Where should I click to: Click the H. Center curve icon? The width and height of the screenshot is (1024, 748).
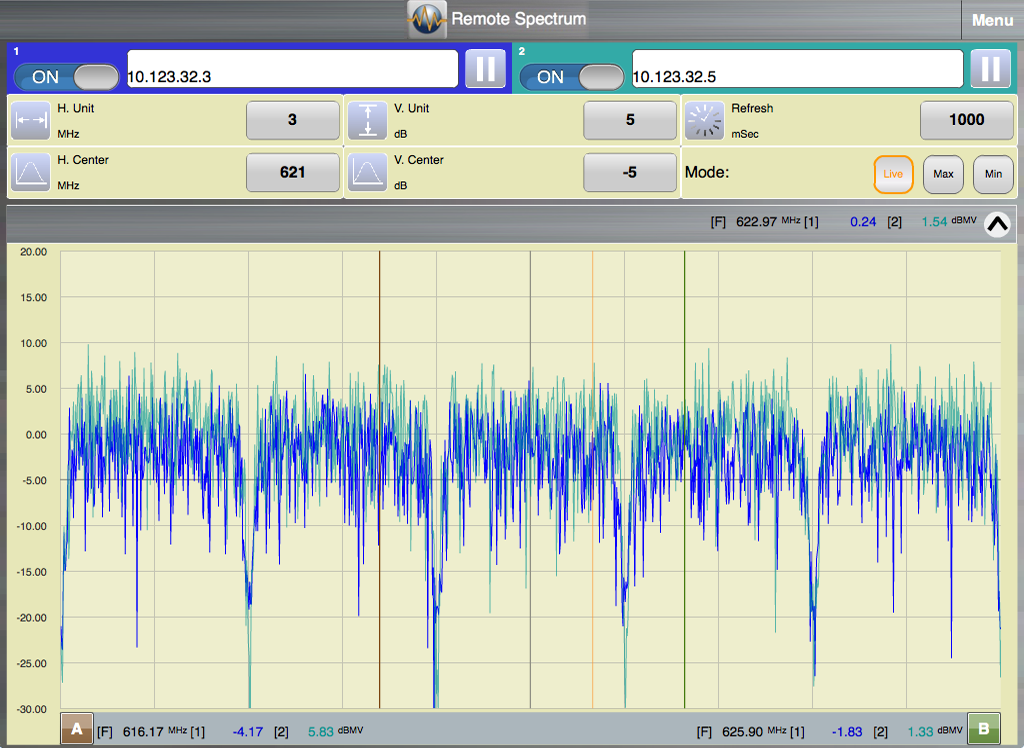point(30,172)
